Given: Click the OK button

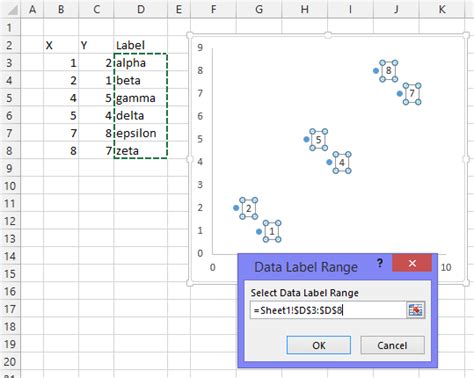Looking at the screenshot, I should 319,345.
